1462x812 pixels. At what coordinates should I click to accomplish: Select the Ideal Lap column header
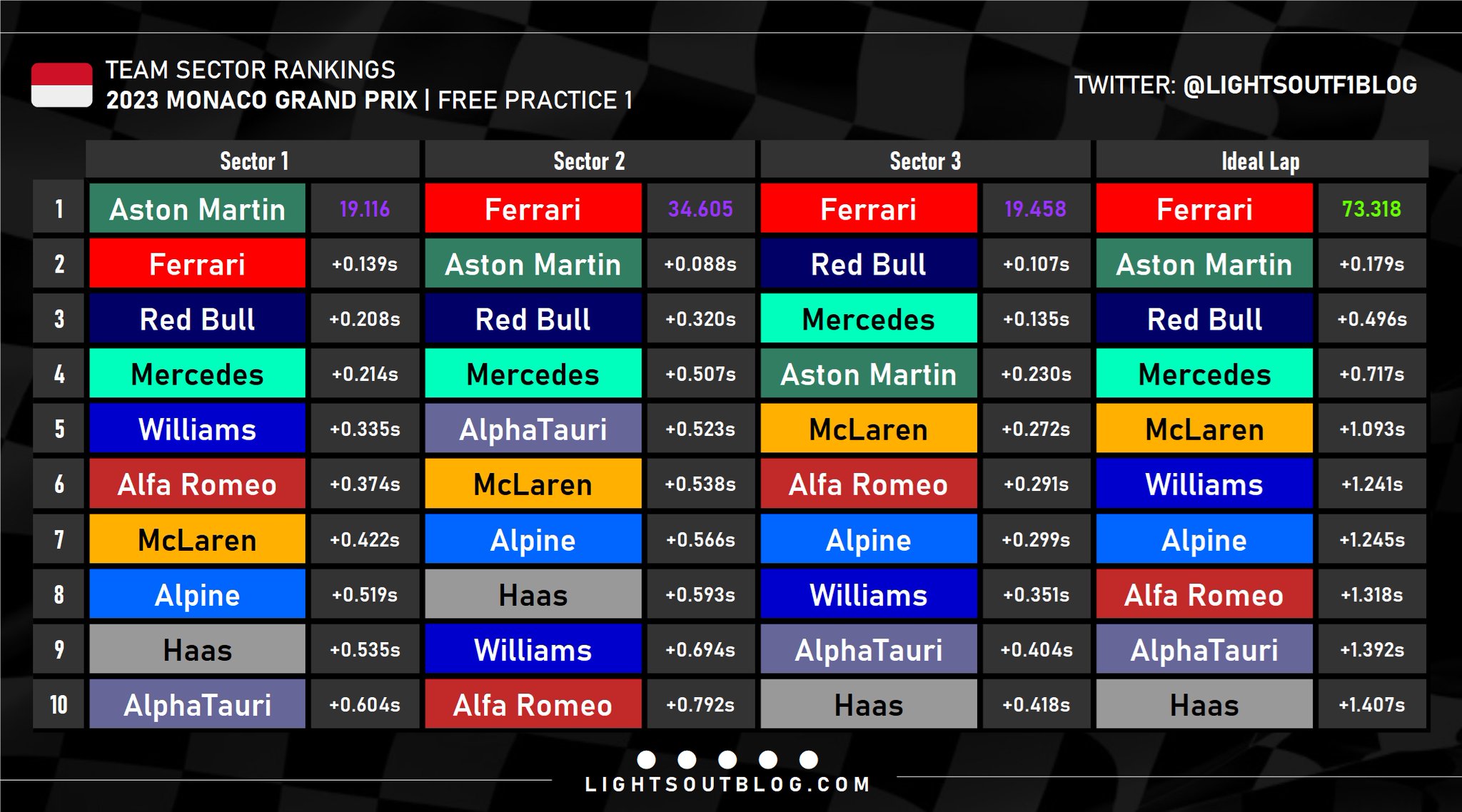click(x=1262, y=160)
